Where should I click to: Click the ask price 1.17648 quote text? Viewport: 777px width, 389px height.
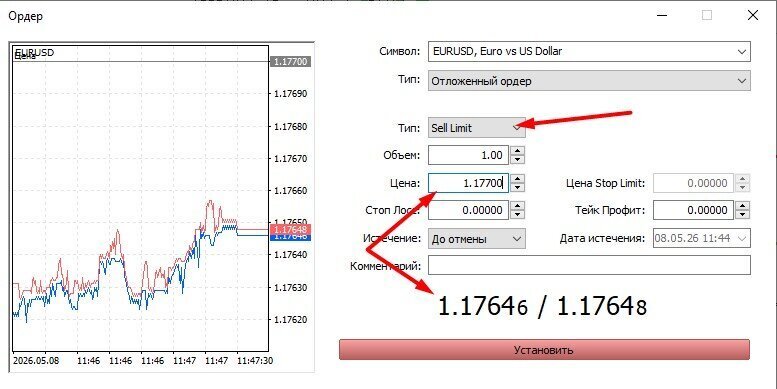(x=602, y=307)
